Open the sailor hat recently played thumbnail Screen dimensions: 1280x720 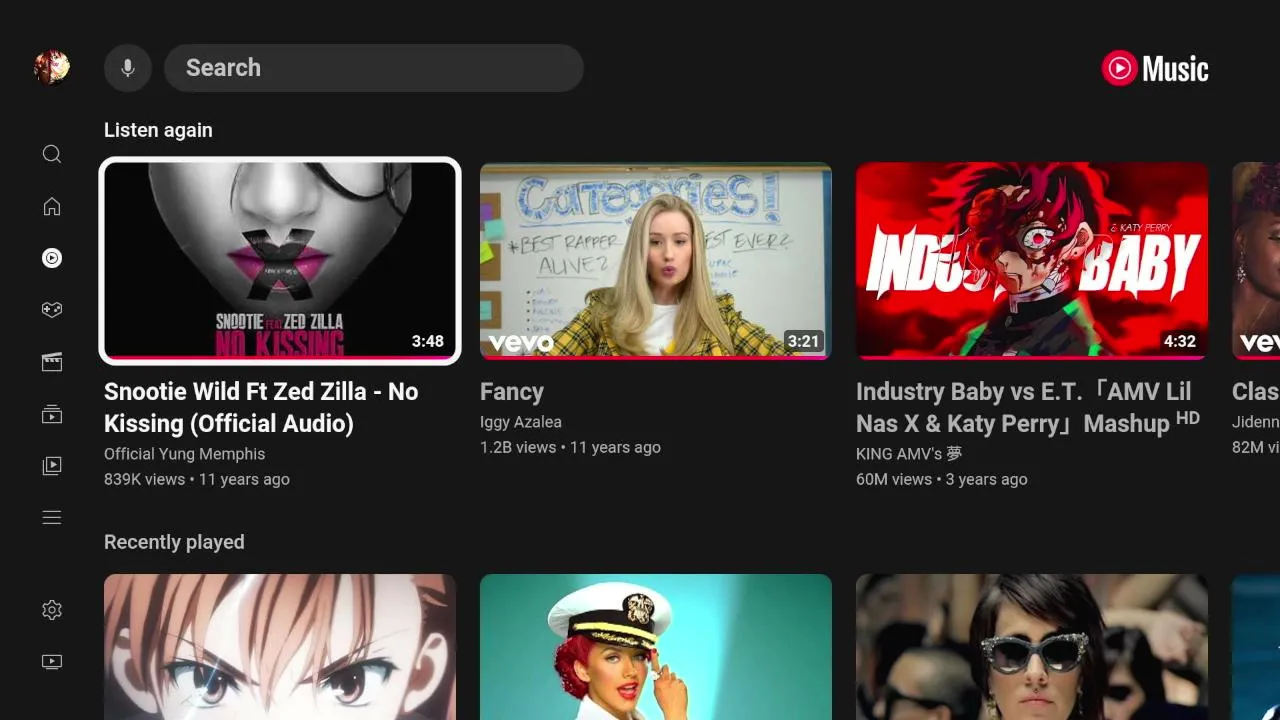pos(656,647)
